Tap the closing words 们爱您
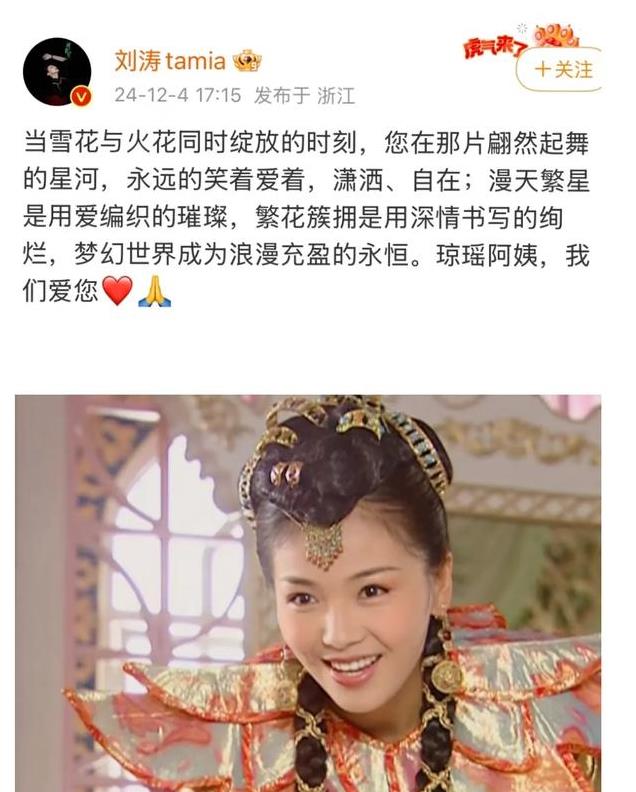This screenshot has width=636, height=792. [x=60, y=291]
